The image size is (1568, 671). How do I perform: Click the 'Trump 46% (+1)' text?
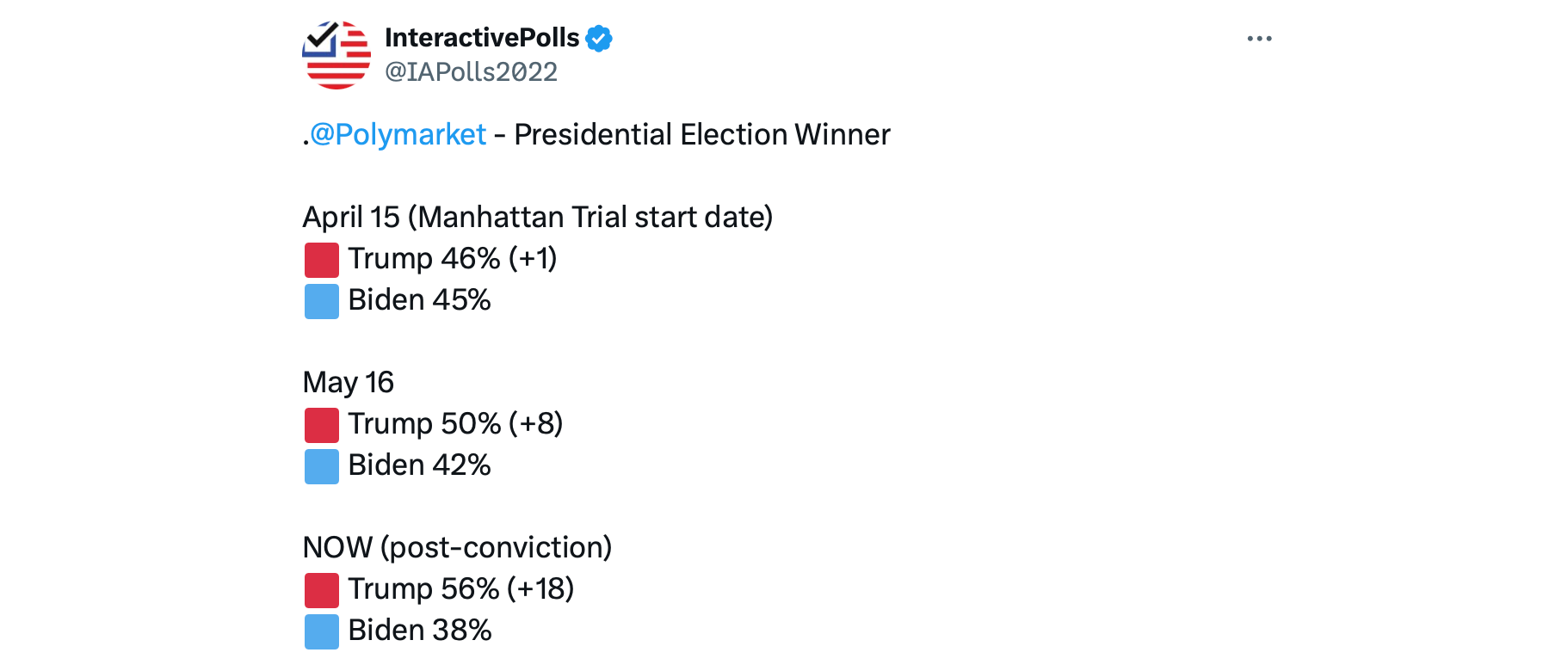click(452, 259)
